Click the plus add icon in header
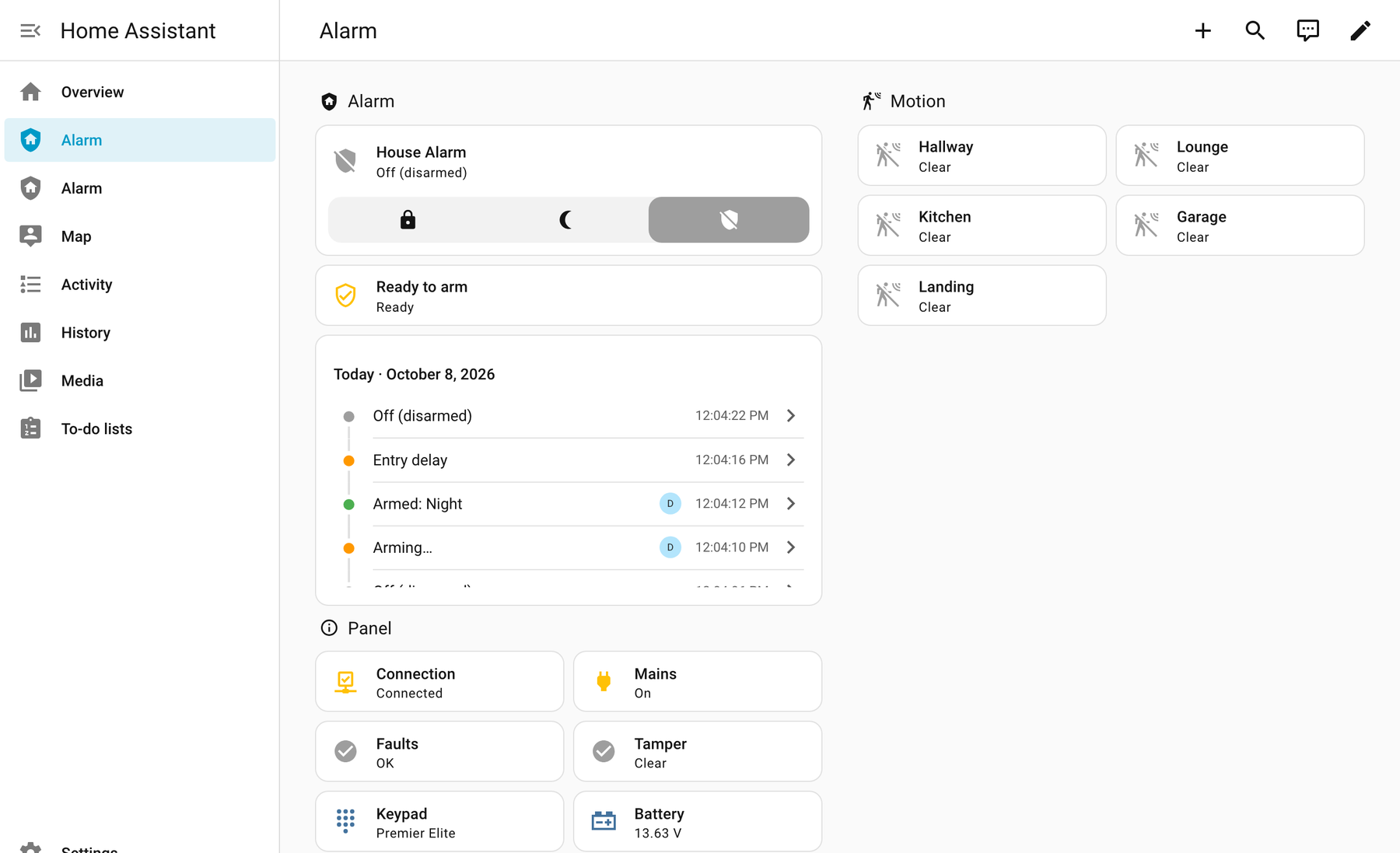1400x853 pixels. click(1202, 30)
